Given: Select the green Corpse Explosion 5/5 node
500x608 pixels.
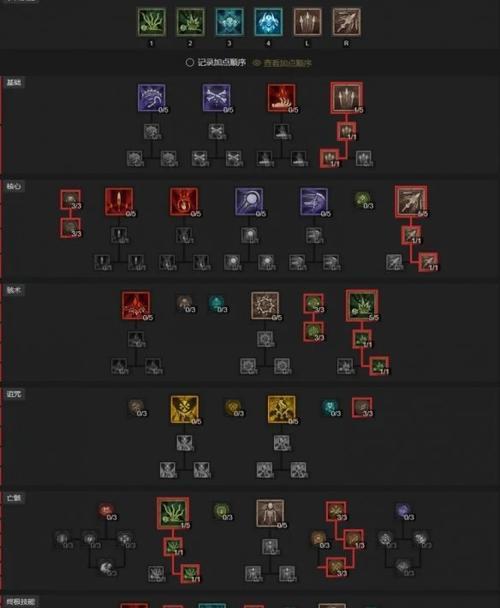Looking at the screenshot, I should click(x=362, y=305).
